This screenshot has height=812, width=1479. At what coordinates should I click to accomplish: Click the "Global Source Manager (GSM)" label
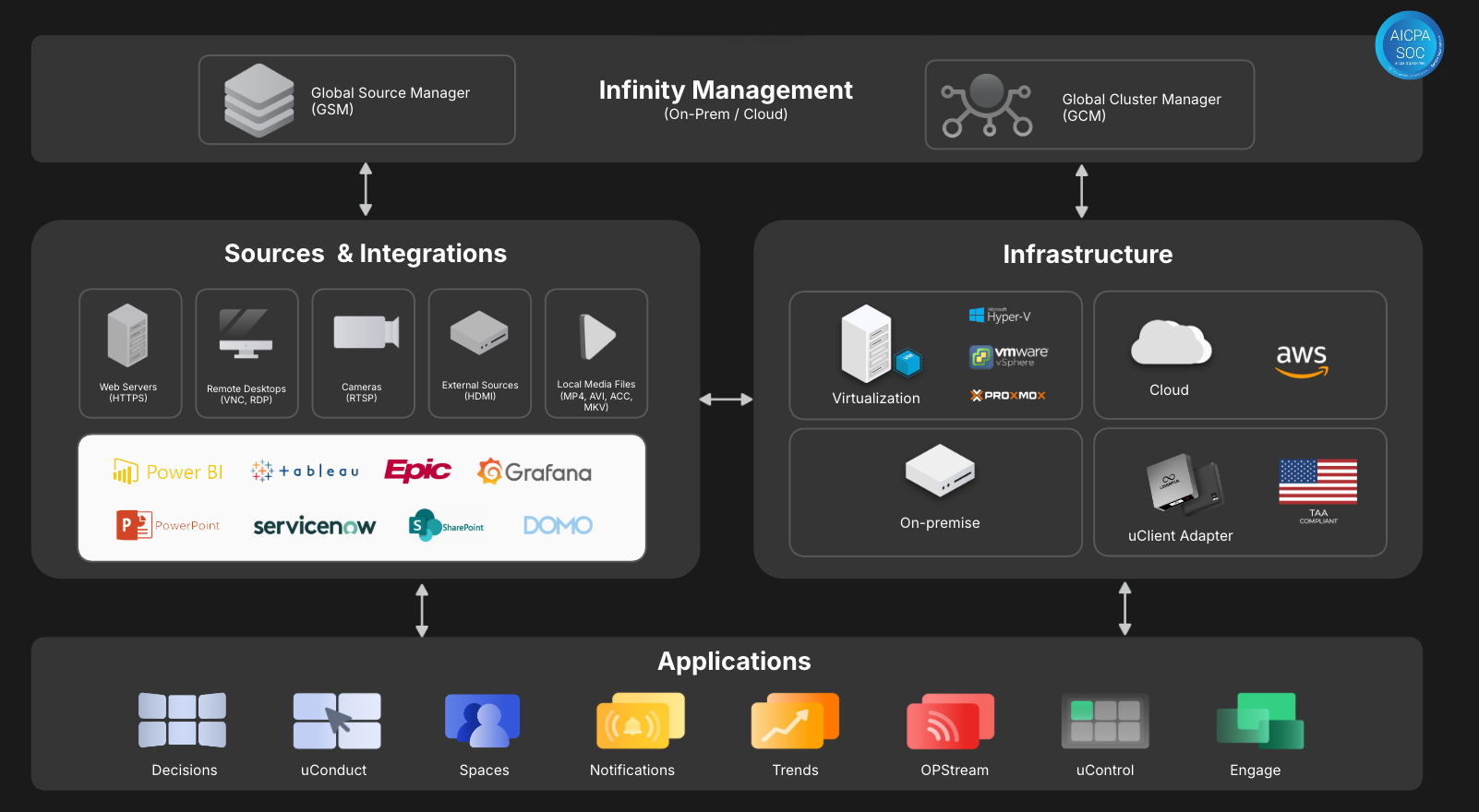click(391, 101)
